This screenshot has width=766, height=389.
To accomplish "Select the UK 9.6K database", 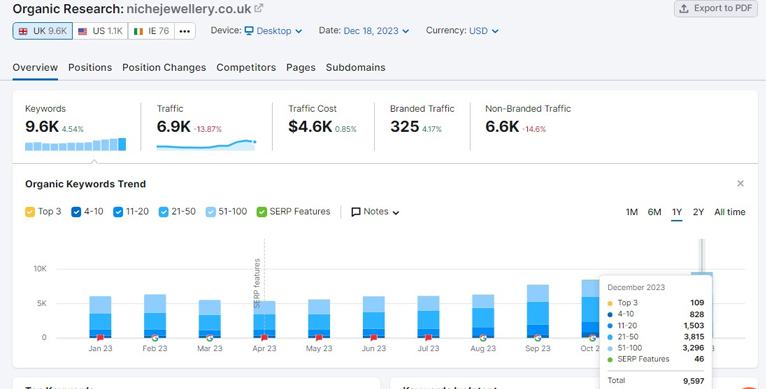I will point(43,31).
